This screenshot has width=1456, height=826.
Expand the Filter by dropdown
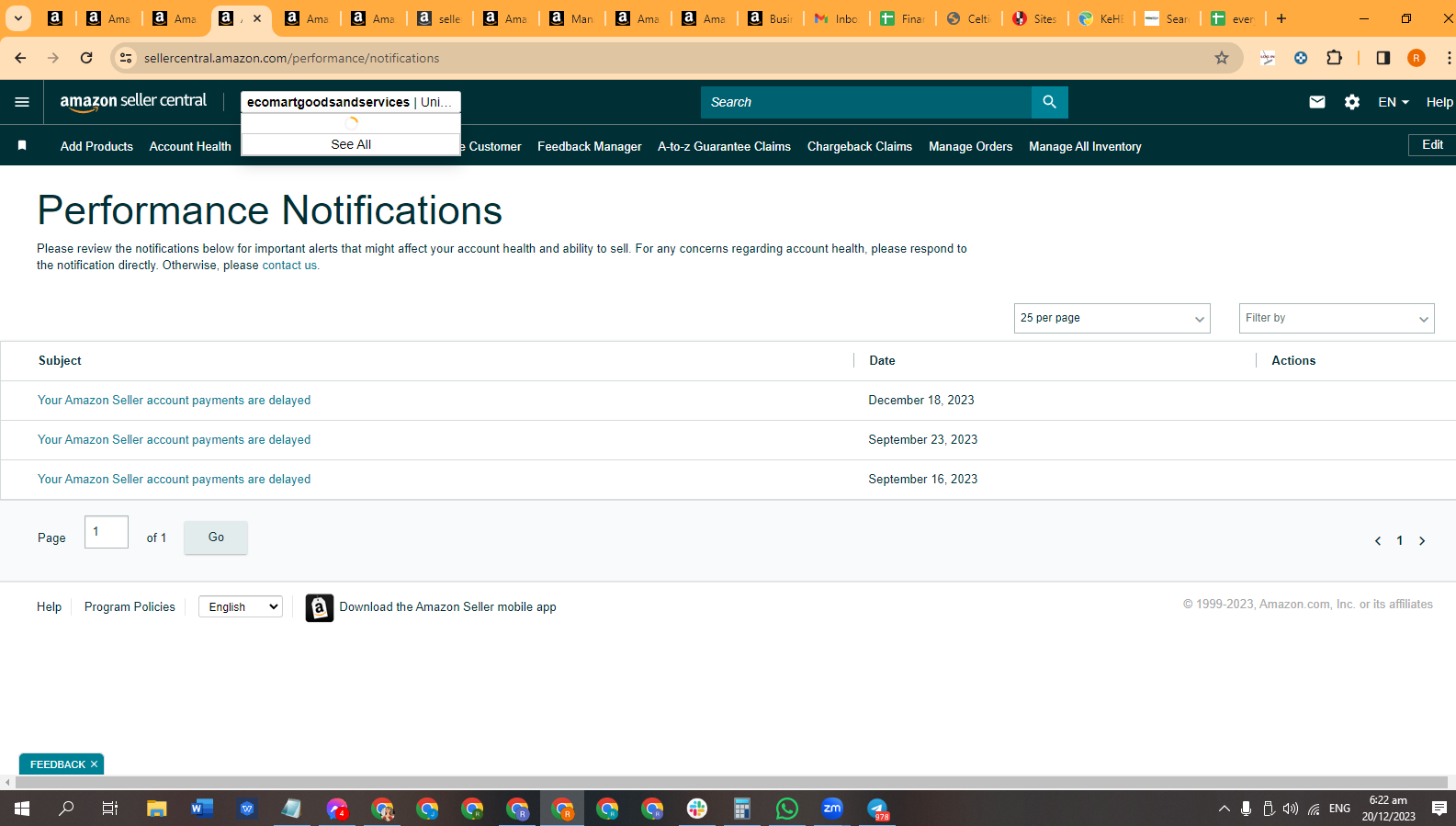(x=1336, y=318)
